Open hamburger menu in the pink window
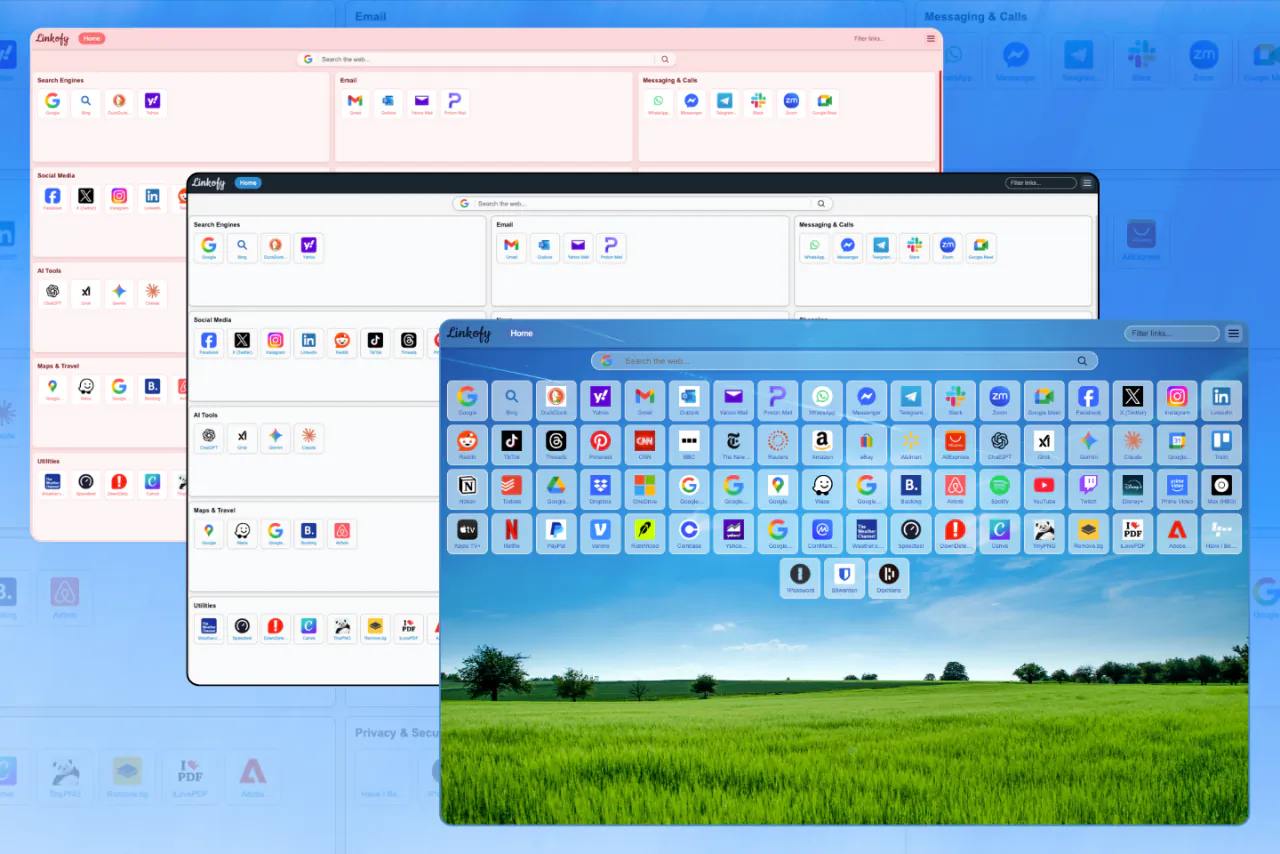Screen dimensions: 1280x854 point(931,39)
